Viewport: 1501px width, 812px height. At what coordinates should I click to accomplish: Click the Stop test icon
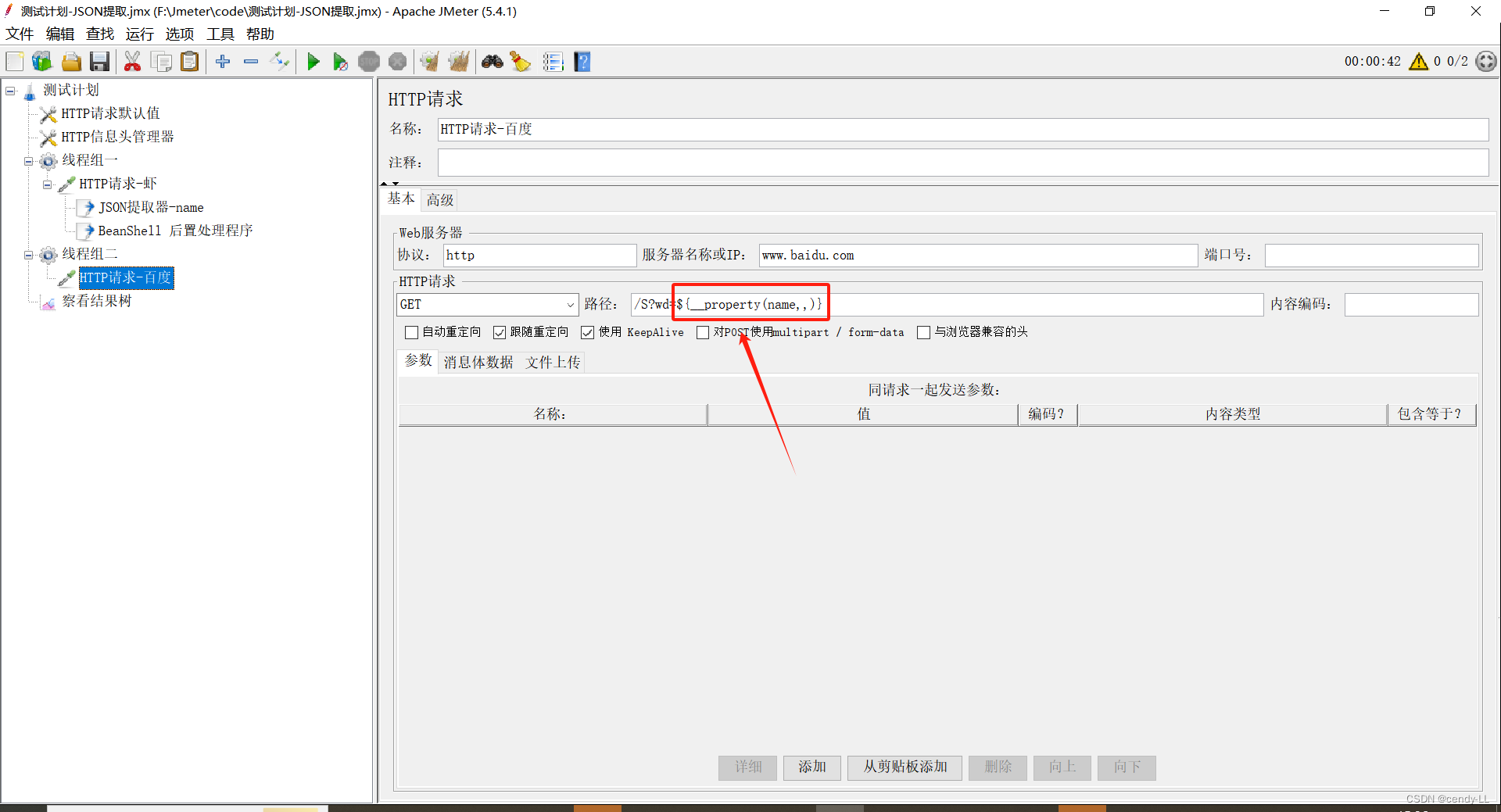click(x=369, y=62)
